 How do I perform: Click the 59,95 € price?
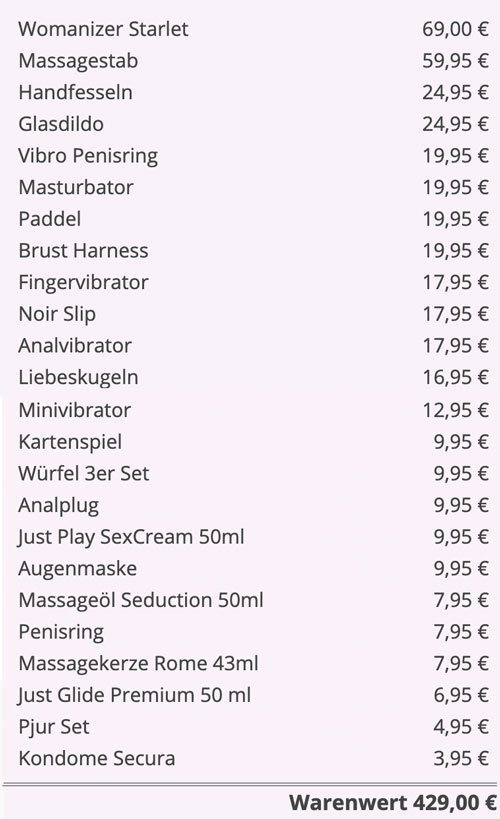(x=456, y=61)
